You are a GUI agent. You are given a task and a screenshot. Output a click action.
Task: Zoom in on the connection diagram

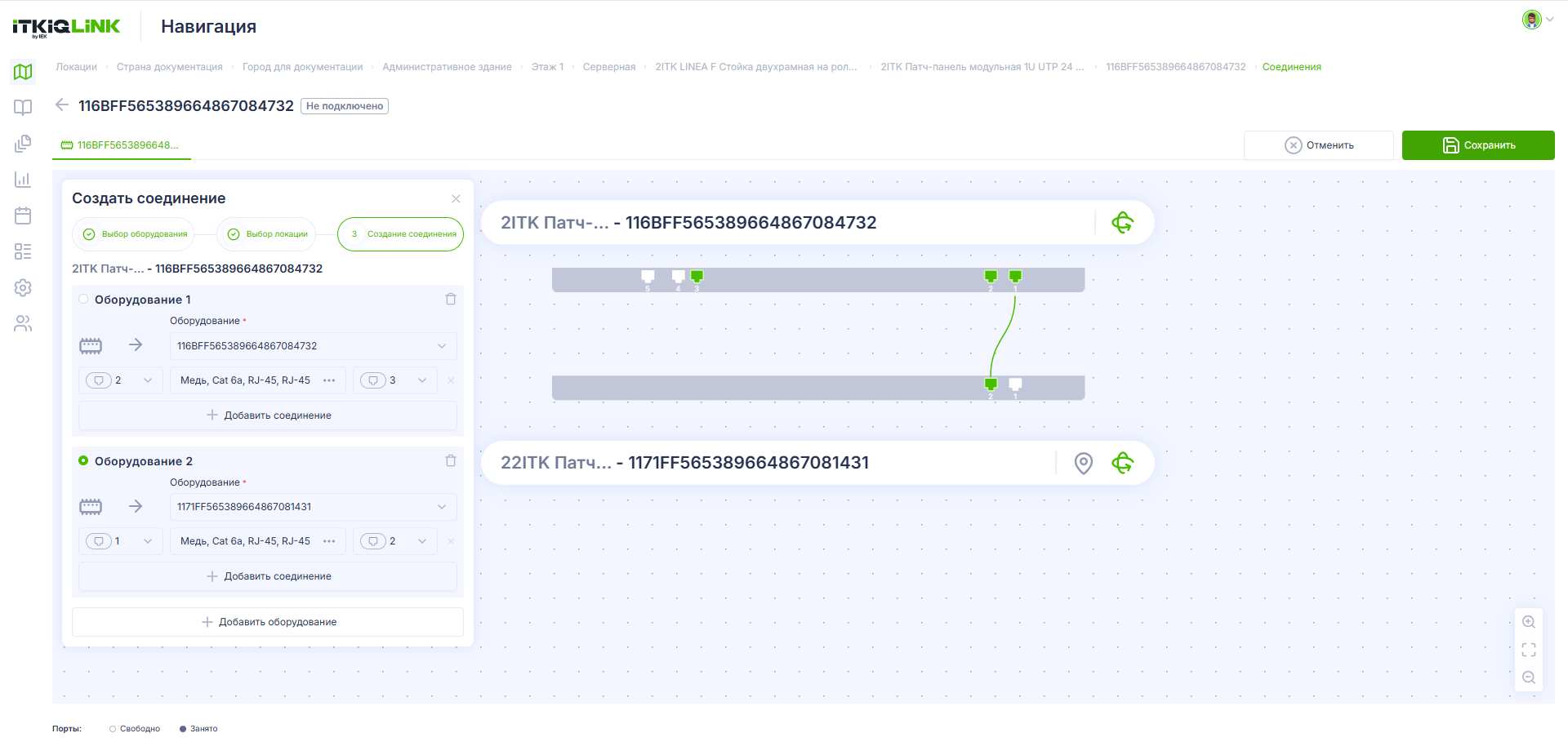click(x=1529, y=622)
